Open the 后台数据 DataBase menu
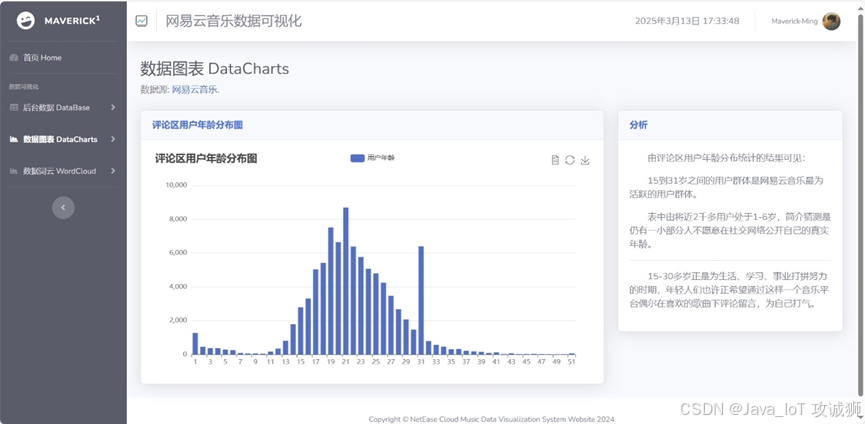Image resolution: width=865 pixels, height=424 pixels. pyautogui.click(x=56, y=108)
